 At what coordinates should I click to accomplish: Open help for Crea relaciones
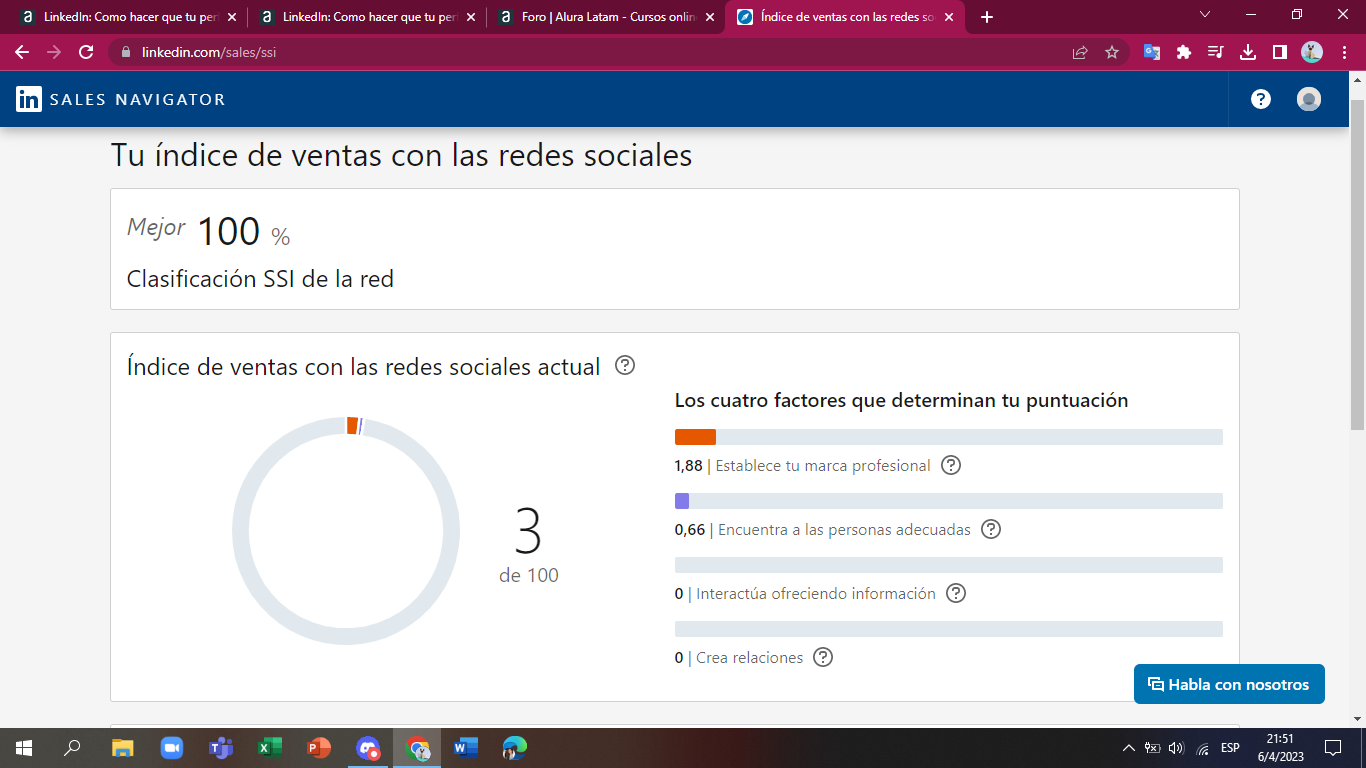coord(823,657)
